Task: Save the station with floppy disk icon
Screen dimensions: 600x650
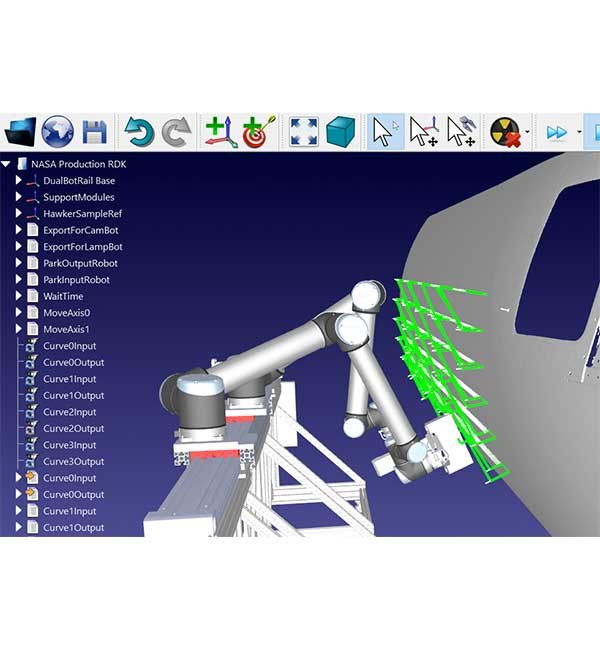Action: click(95, 131)
